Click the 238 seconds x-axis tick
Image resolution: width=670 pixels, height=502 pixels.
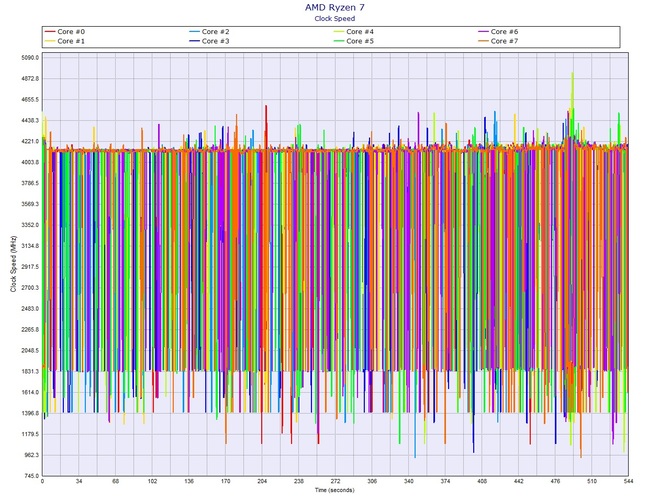coord(299,481)
